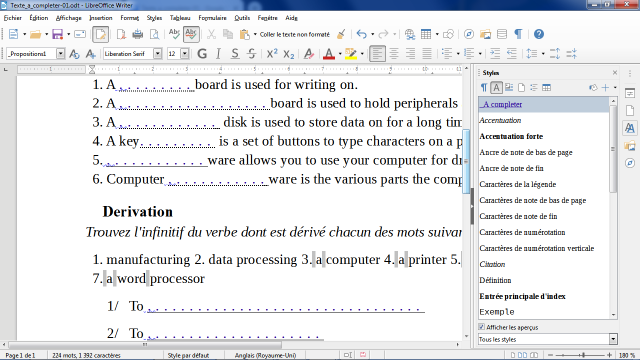The height and width of the screenshot is (360, 640).
Task: Click the yellow highlight color swatch
Action: point(351,54)
